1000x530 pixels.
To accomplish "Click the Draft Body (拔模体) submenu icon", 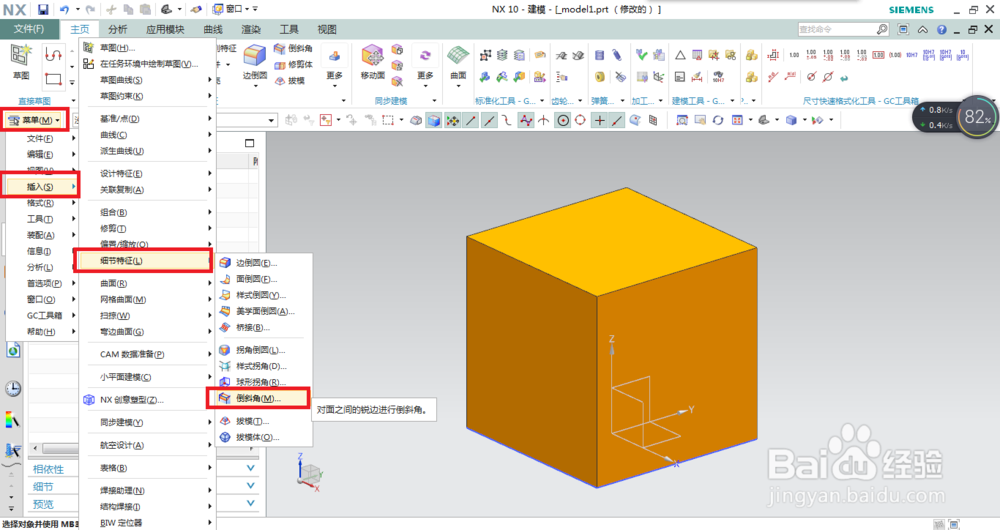I will point(225,437).
